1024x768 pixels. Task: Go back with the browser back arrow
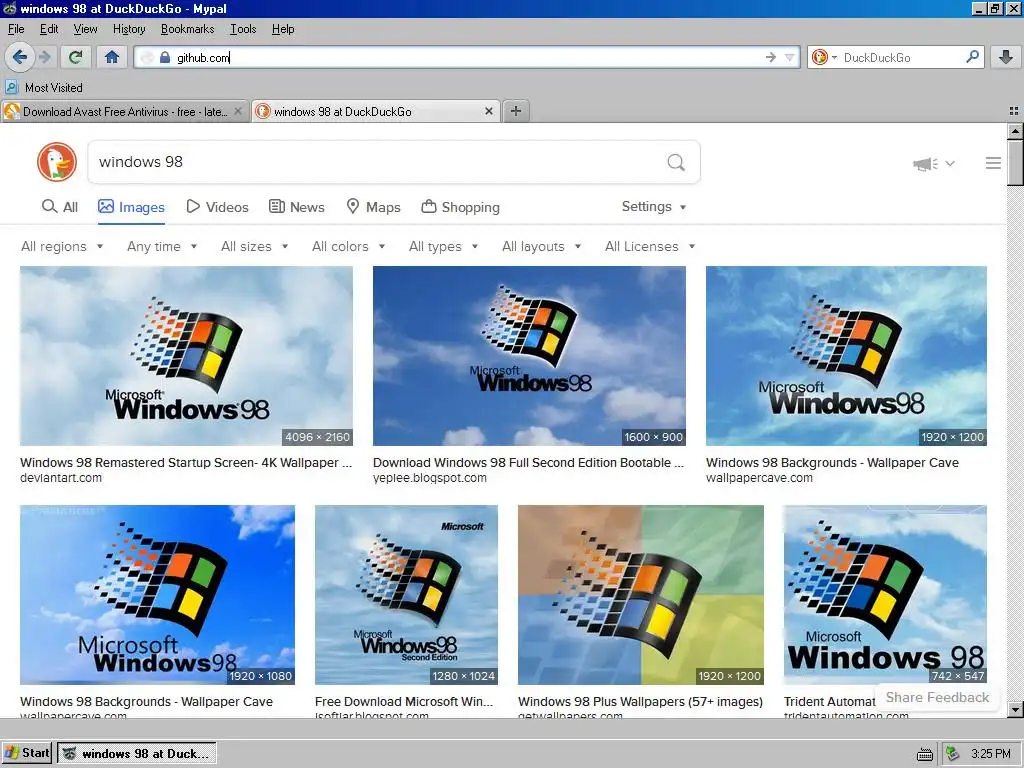pyautogui.click(x=20, y=57)
